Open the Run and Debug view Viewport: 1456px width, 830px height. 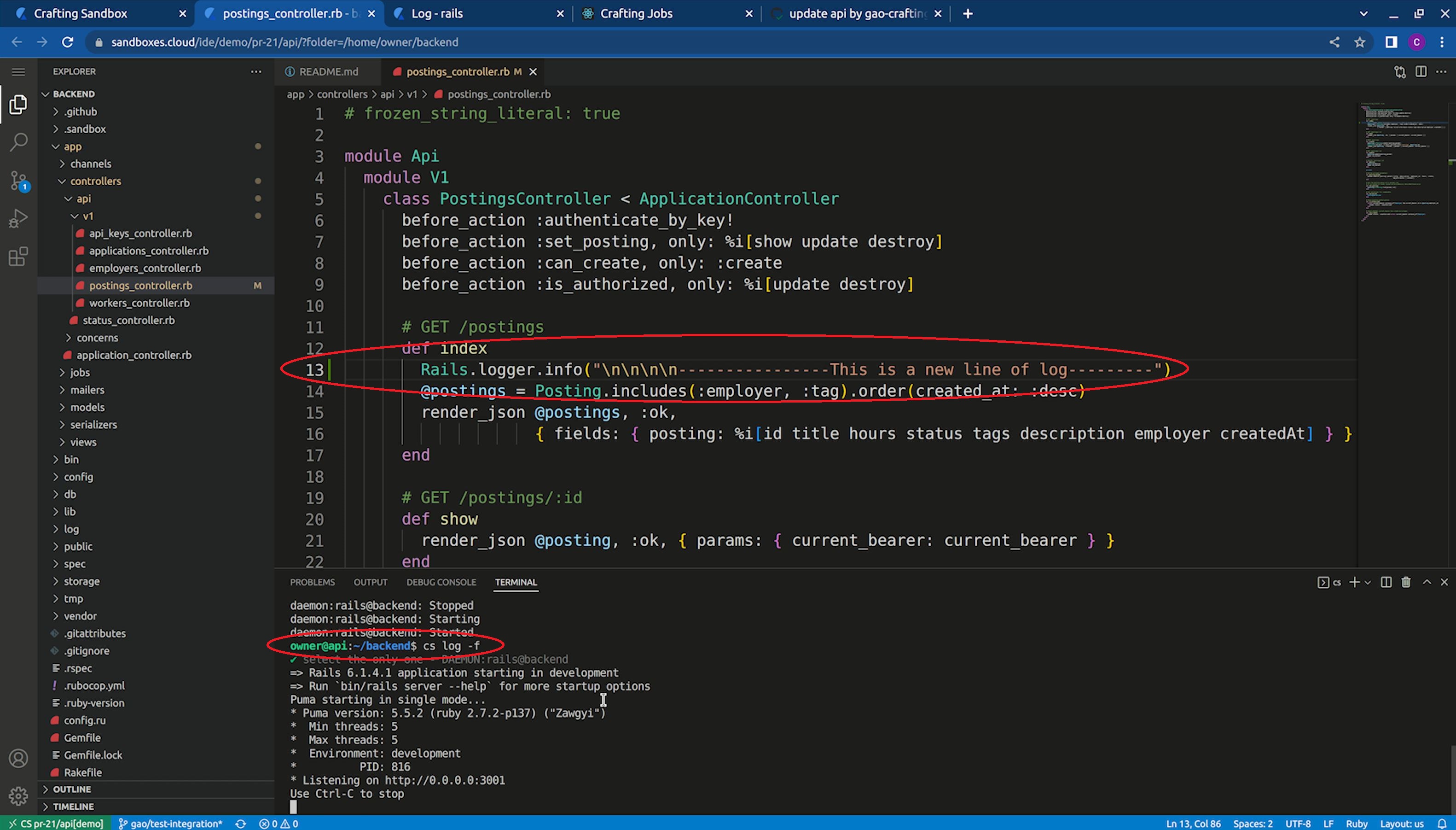18,218
